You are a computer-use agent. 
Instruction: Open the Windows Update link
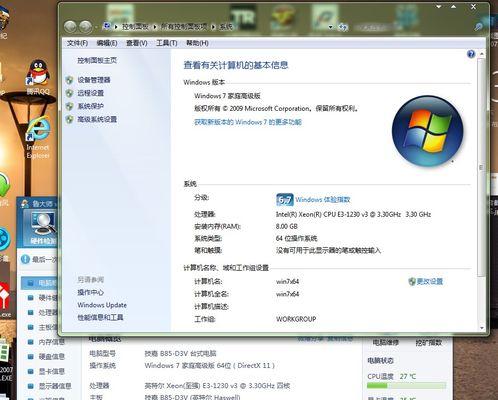102,305
